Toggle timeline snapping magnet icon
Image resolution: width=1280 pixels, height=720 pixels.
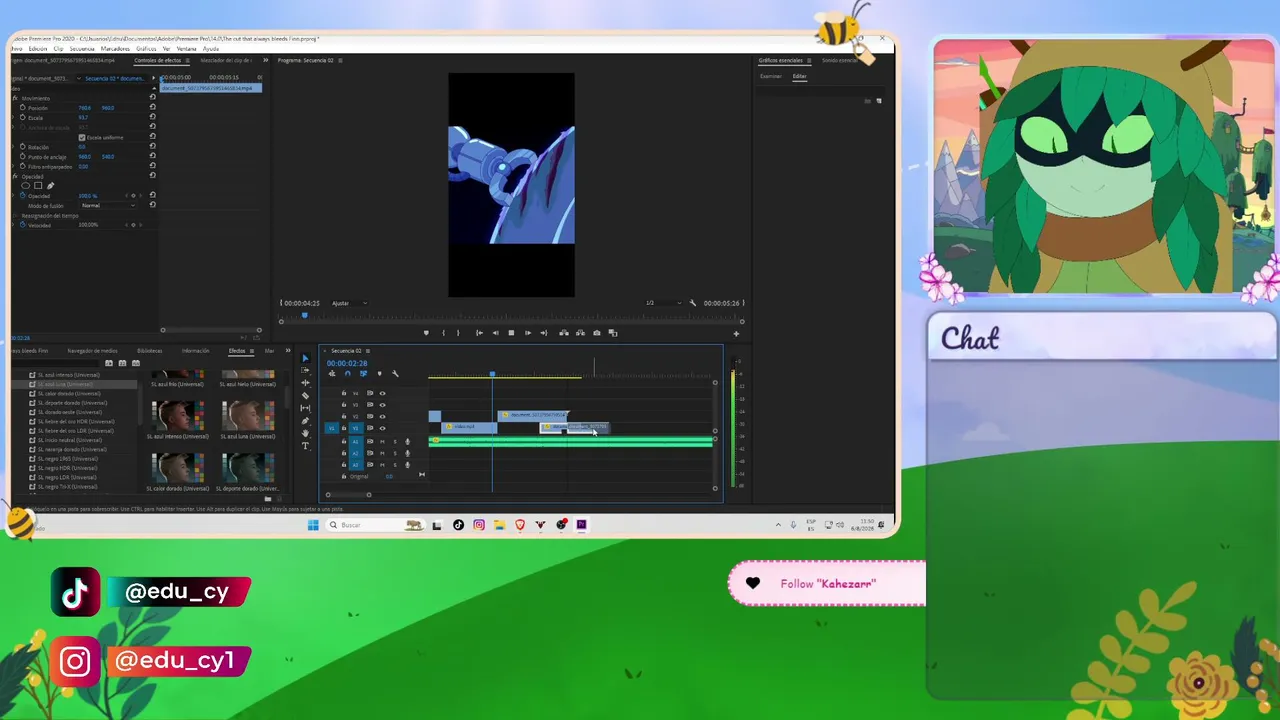pyautogui.click(x=347, y=374)
